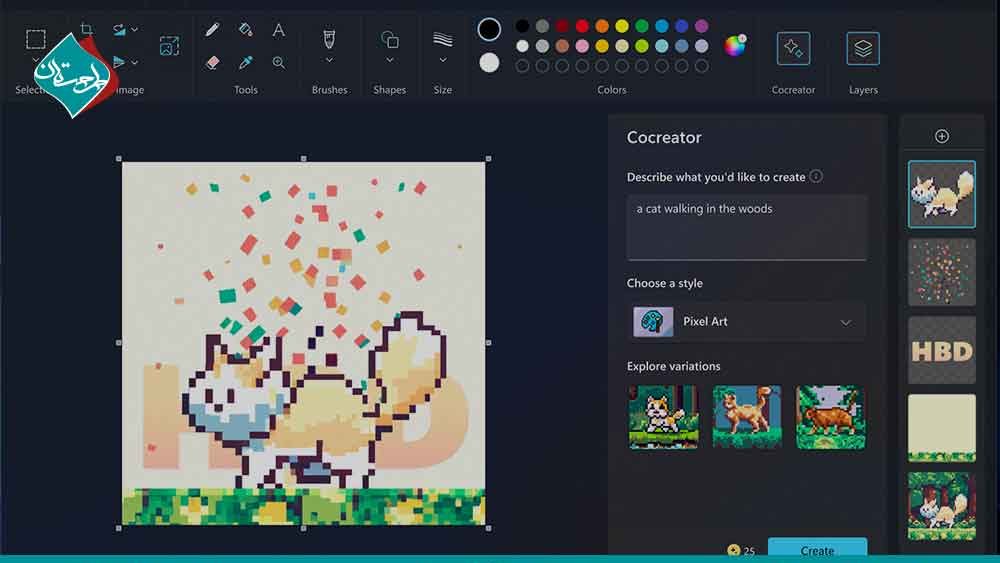Open the Flip options chevron

tap(135, 62)
